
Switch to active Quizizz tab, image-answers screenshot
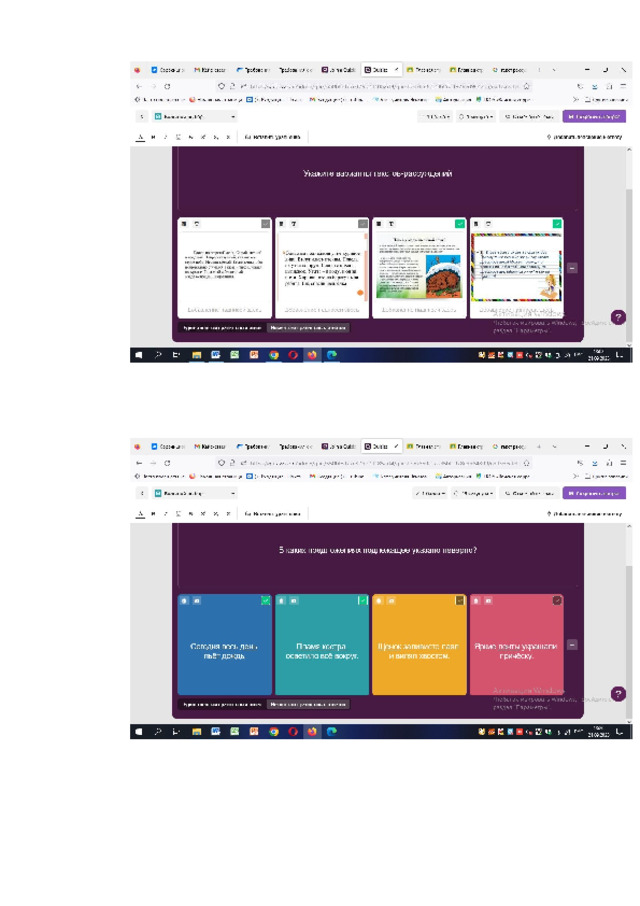click(x=381, y=70)
